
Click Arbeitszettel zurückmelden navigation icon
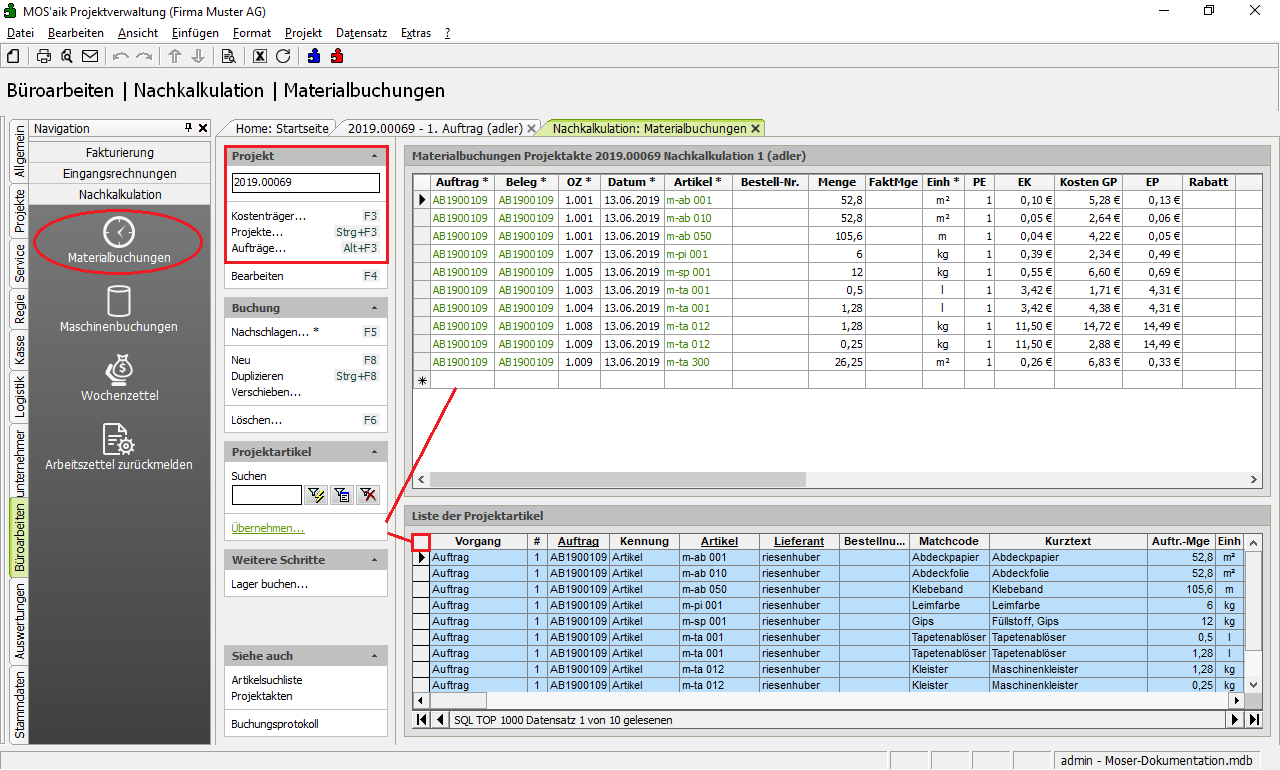[x=119, y=446]
